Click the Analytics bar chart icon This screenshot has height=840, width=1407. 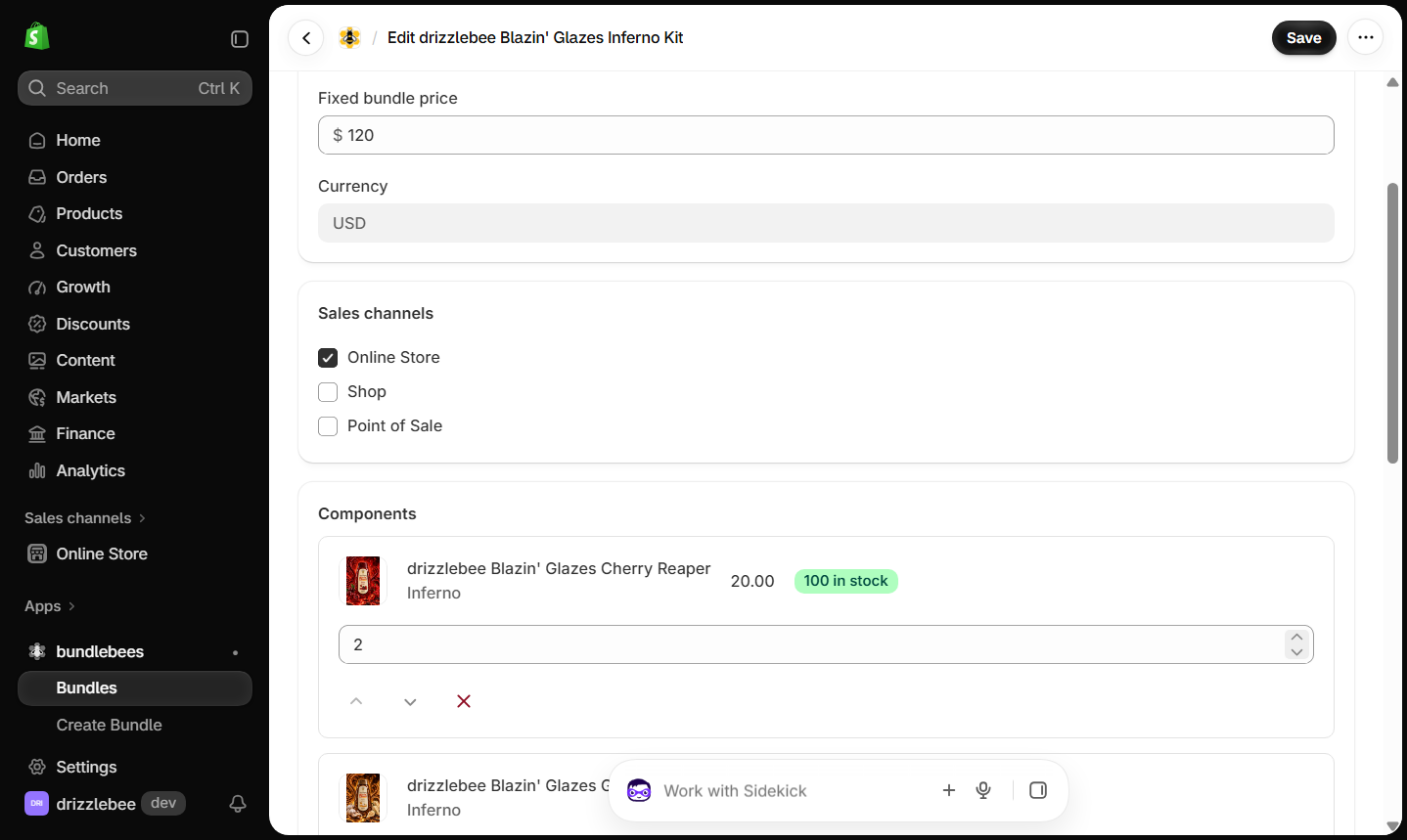click(x=37, y=470)
